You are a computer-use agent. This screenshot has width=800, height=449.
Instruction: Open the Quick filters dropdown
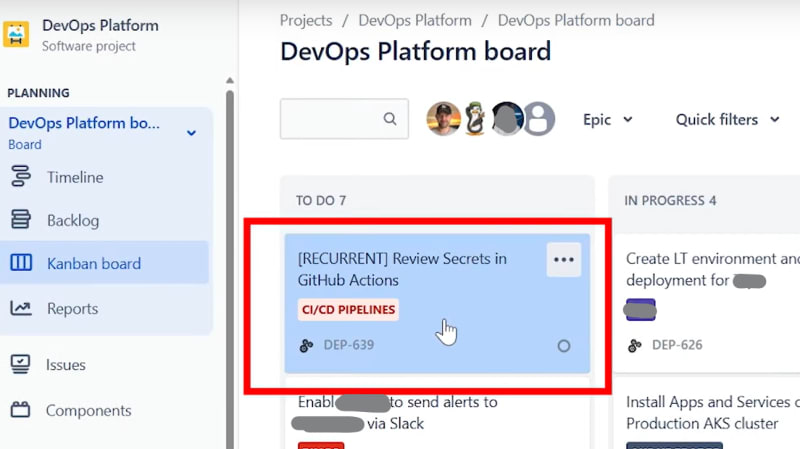point(728,119)
